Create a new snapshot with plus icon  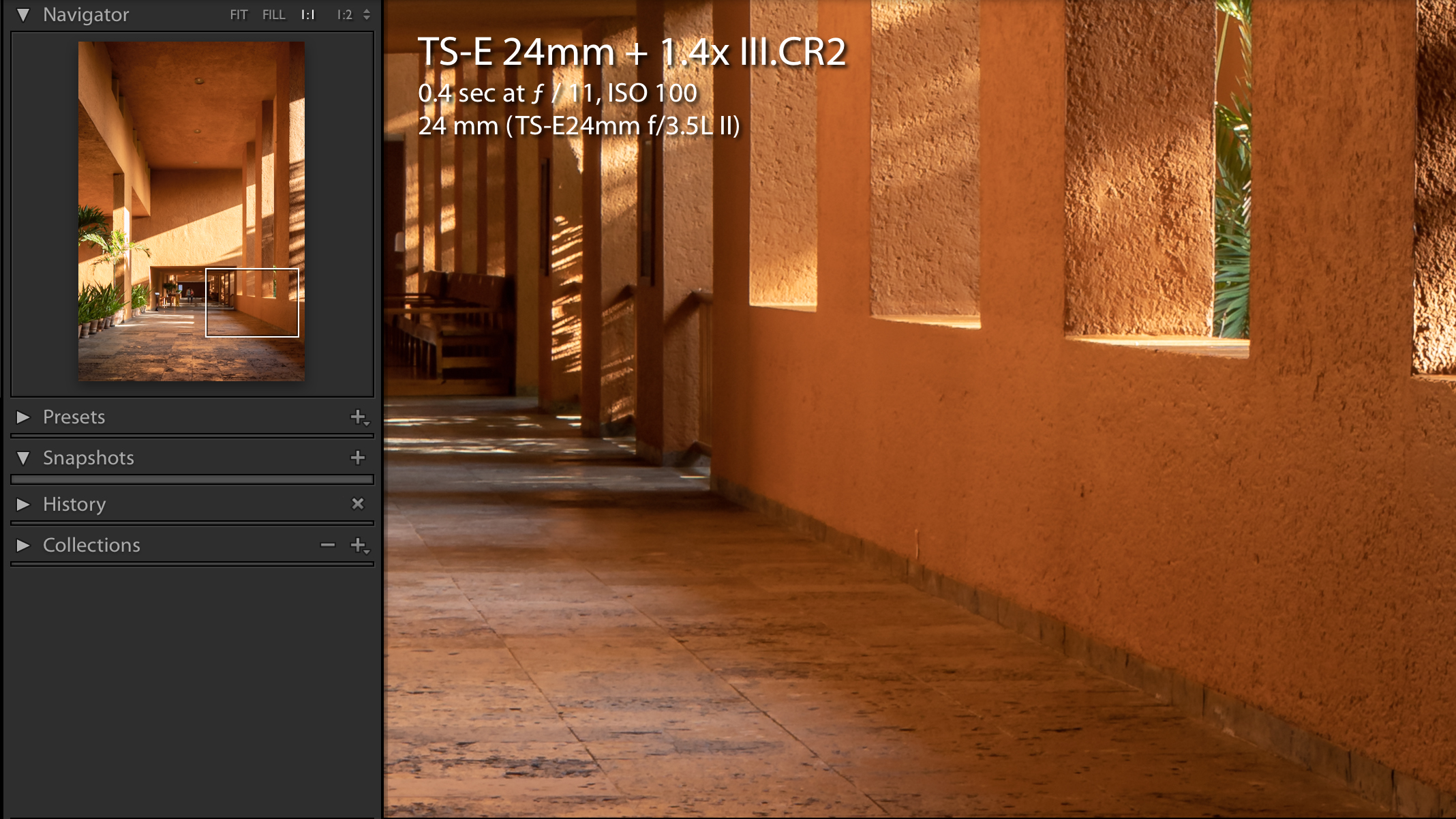358,458
